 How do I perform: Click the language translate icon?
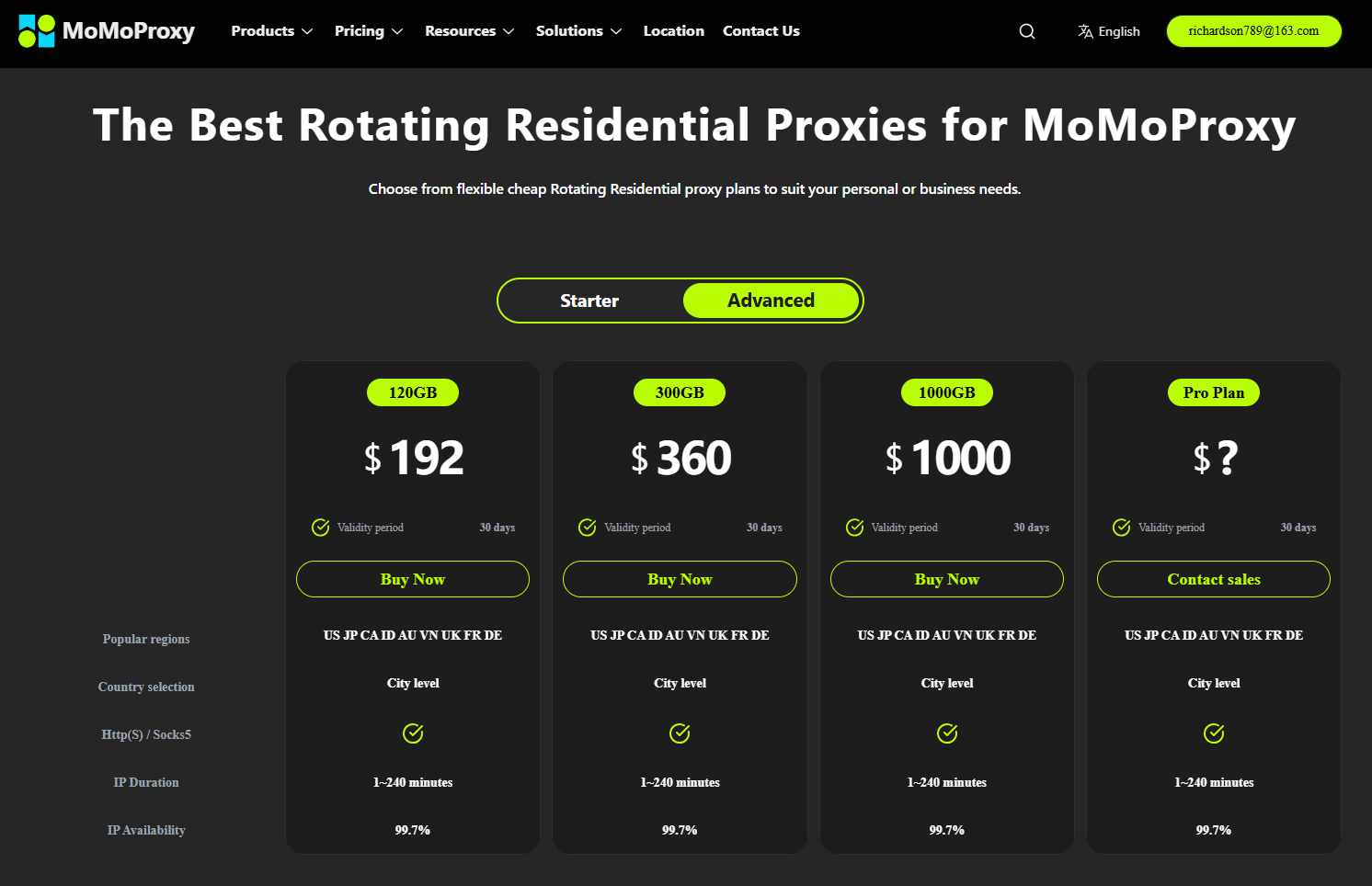click(x=1086, y=31)
